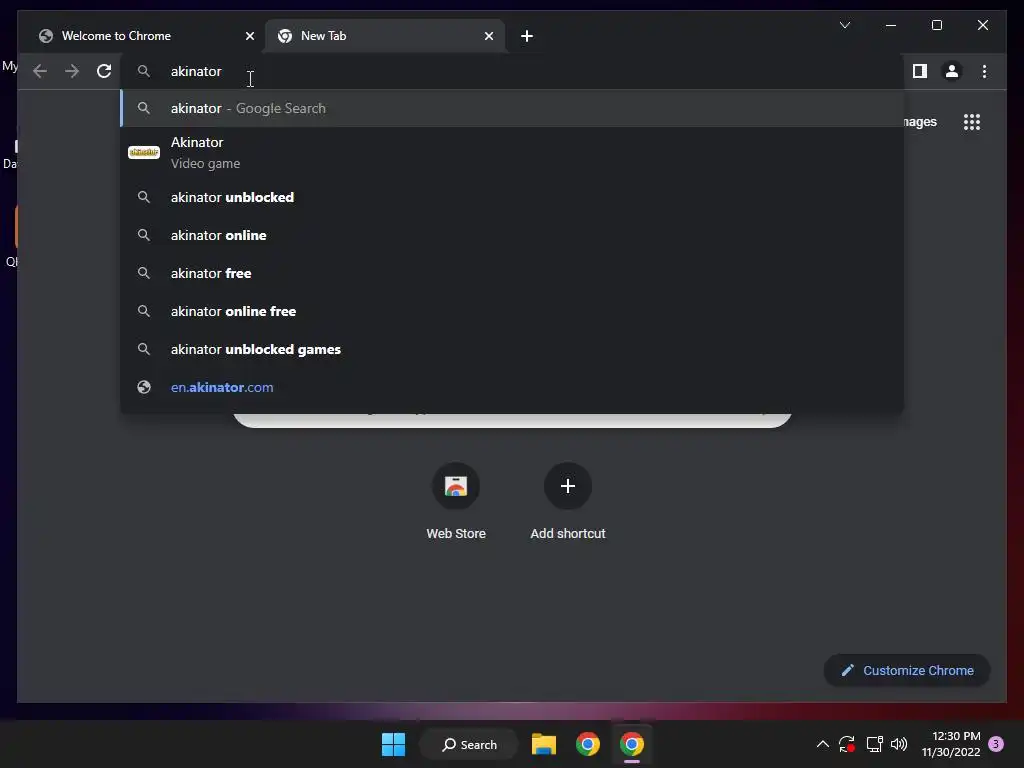Click the Customize Chrome button
1024x768 pixels.
tap(907, 671)
